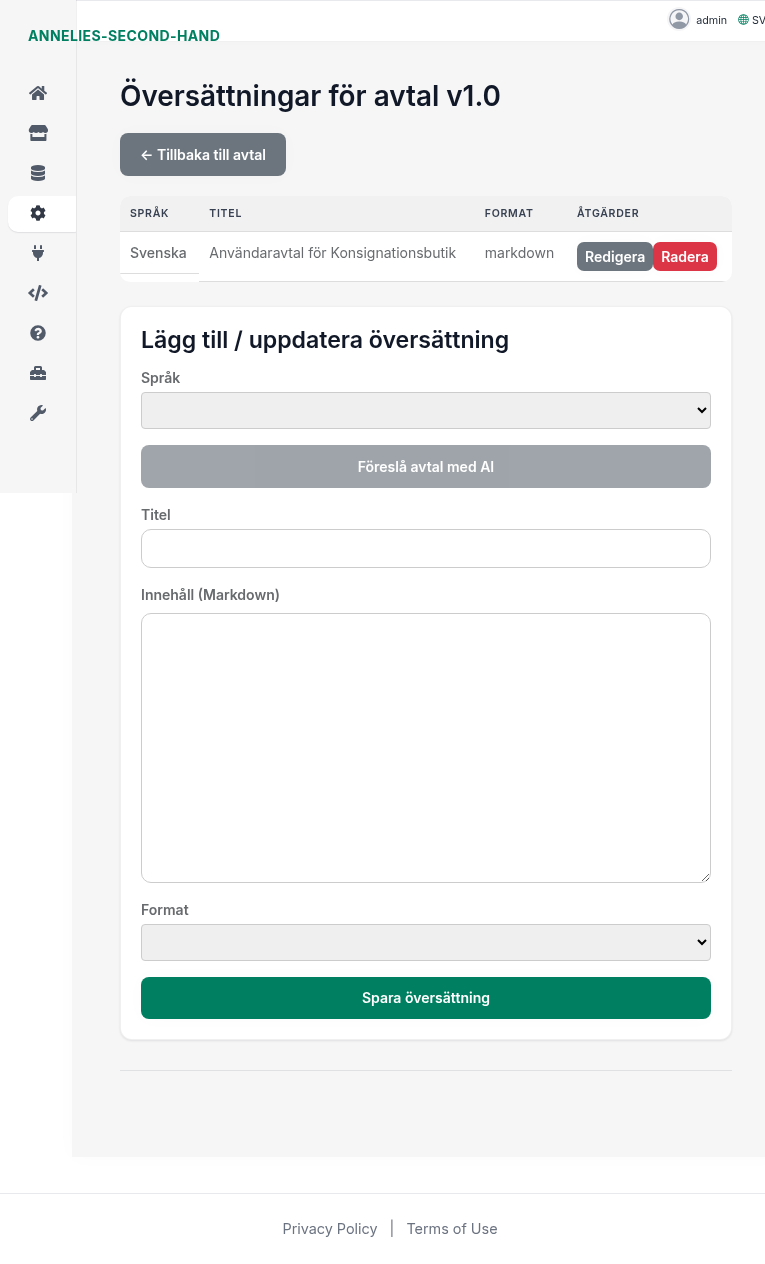This screenshot has height=1264, width=765.
Task: Select the storefront icon in the sidebar
Action: click(37, 132)
